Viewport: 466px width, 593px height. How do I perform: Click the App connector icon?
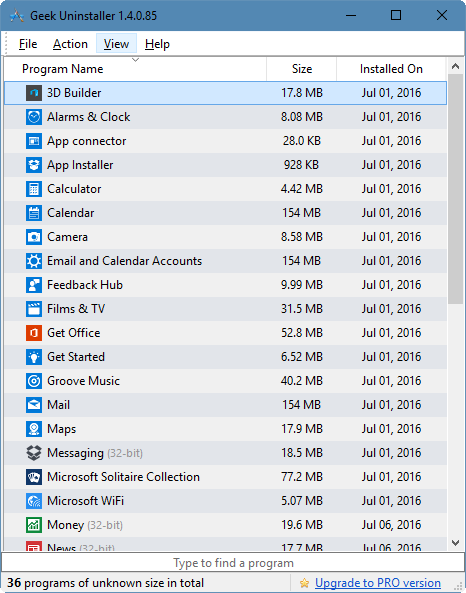(x=34, y=141)
